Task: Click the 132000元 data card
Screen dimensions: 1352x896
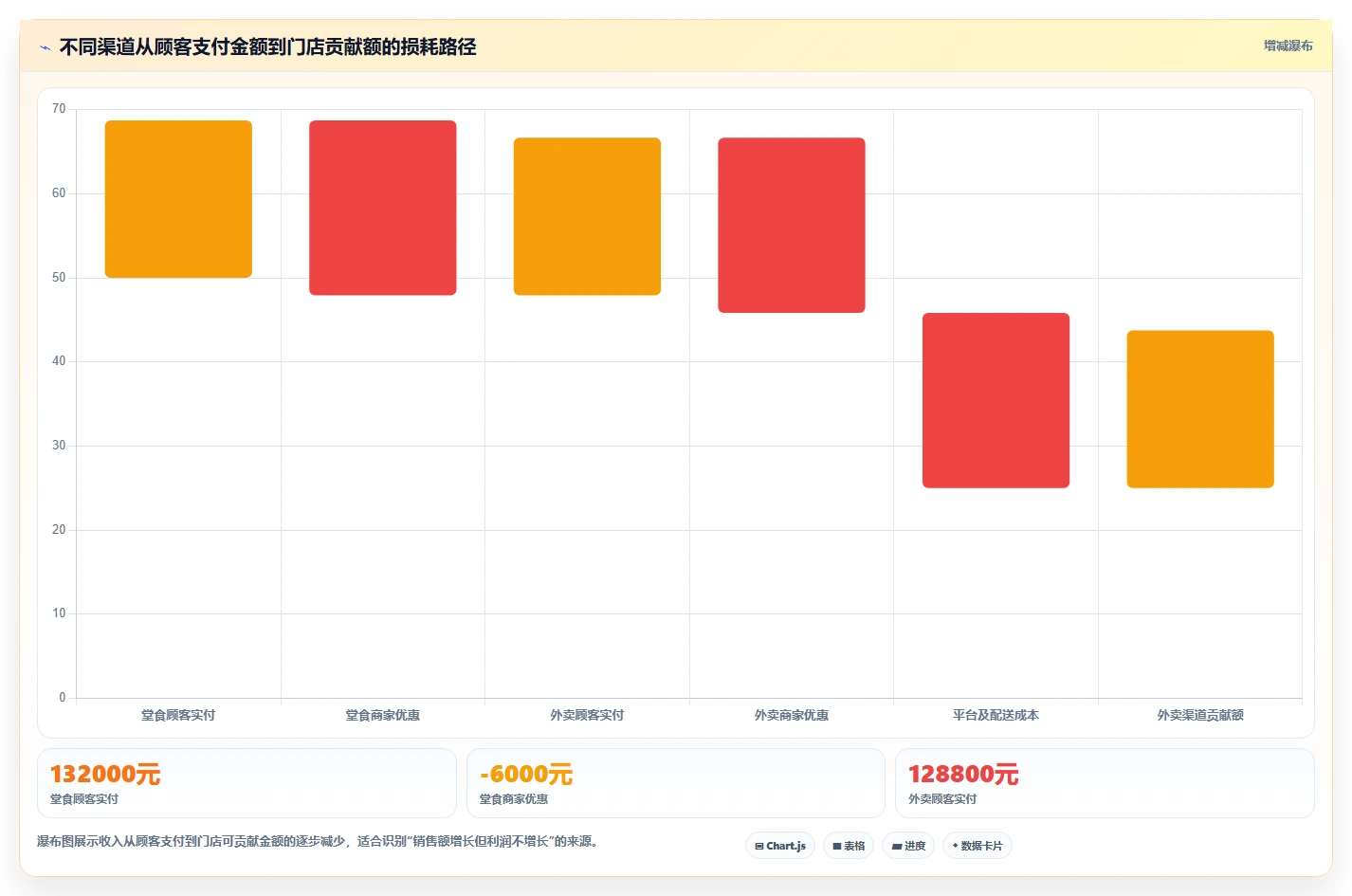Action: click(247, 783)
